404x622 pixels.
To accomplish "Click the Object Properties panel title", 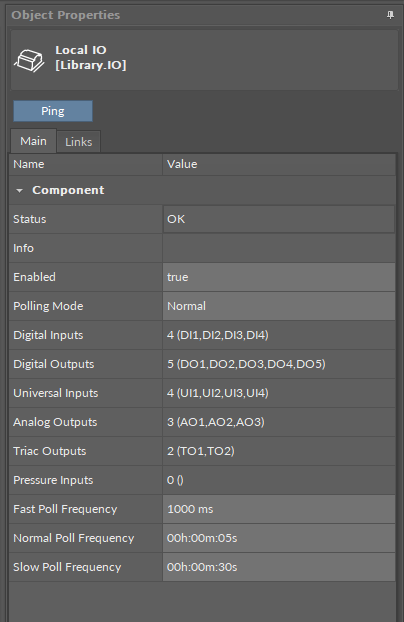I will (65, 15).
